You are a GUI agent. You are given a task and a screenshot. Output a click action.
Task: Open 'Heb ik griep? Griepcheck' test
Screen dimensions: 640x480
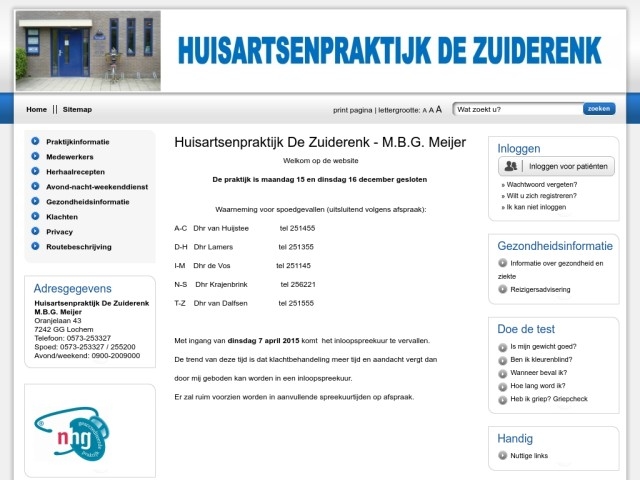pos(548,398)
